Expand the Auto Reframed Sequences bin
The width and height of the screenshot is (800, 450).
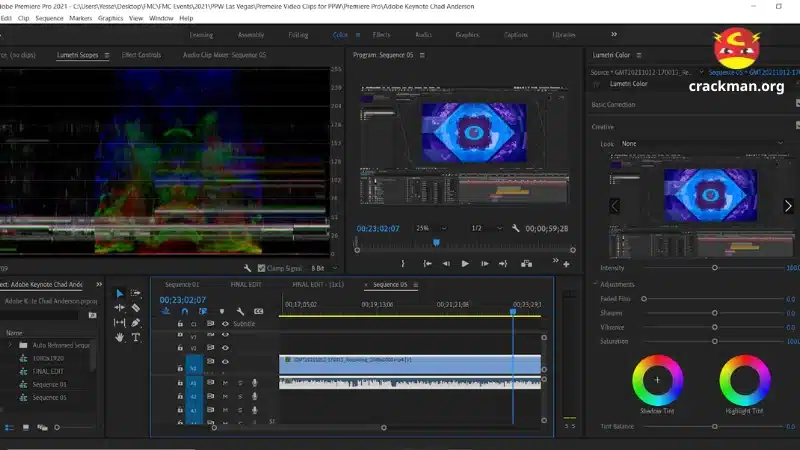10,345
